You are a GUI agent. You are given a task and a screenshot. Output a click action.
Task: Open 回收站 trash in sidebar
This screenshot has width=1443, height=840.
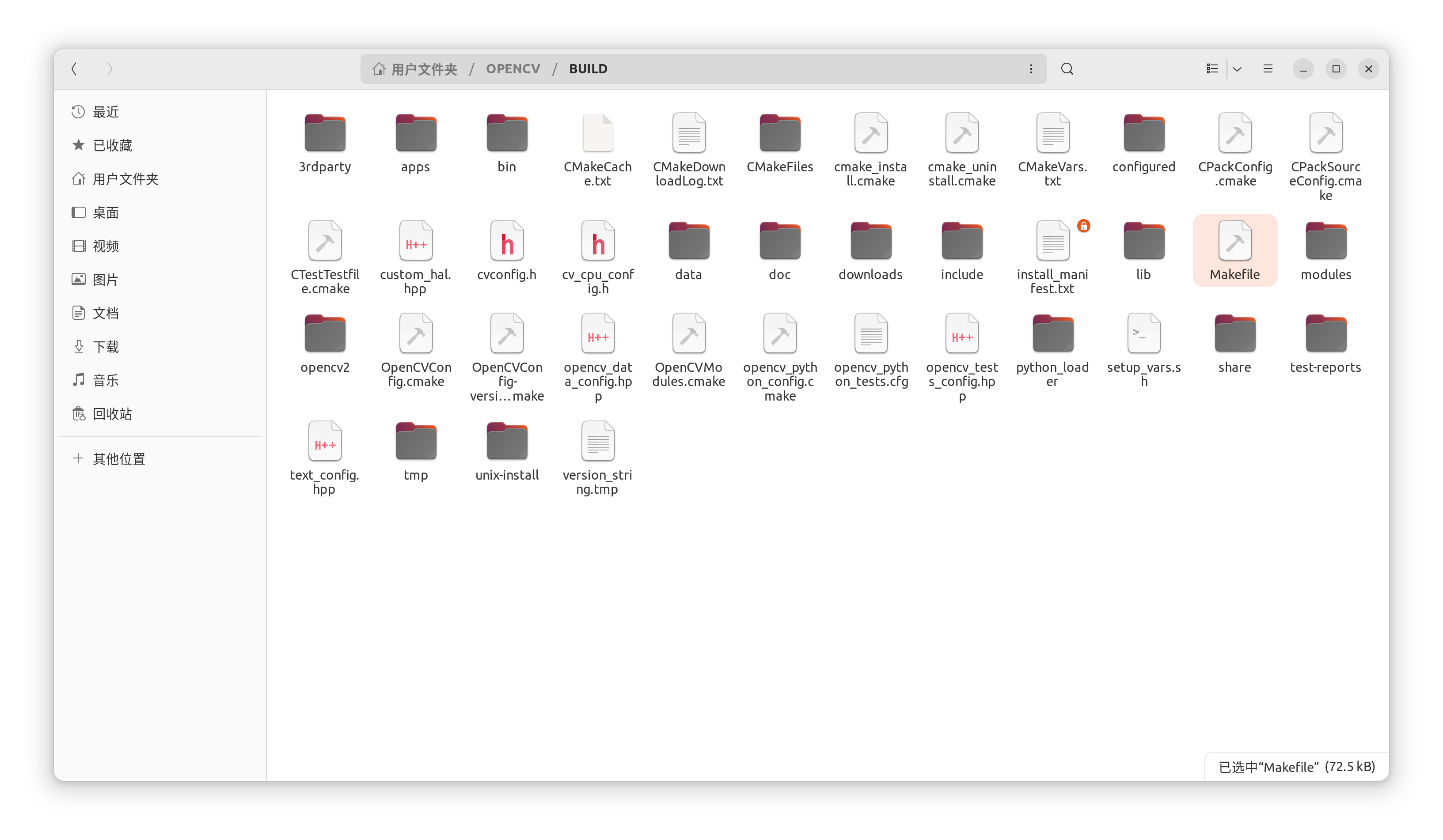tap(160, 413)
